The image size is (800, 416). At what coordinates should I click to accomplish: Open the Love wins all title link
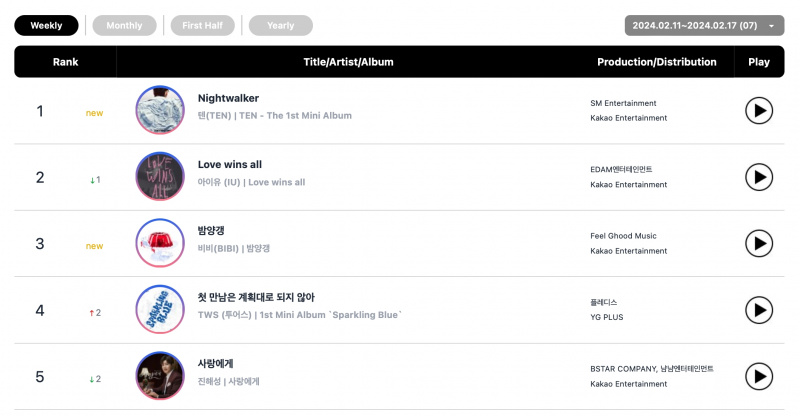230,164
